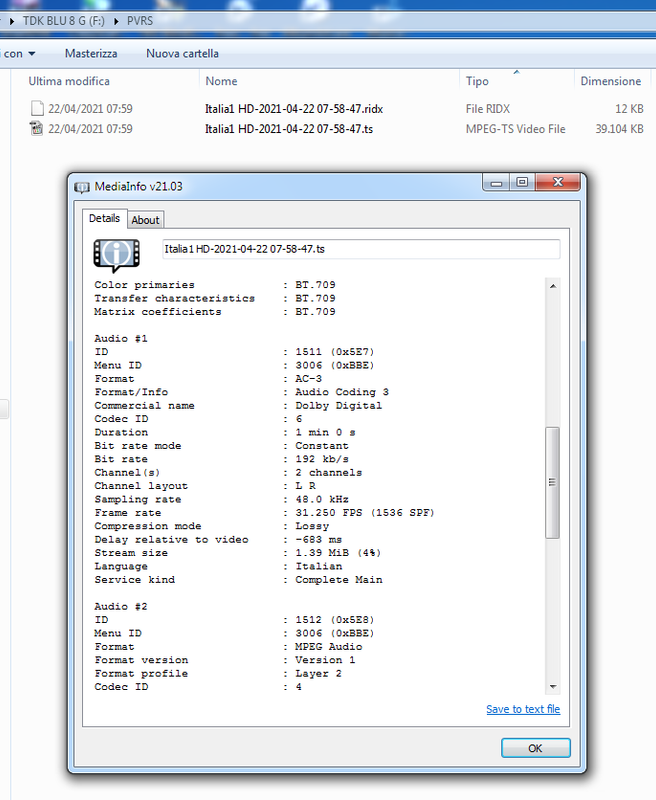Click the 'MPEG-TS Video File' type cell
Image resolution: width=656 pixels, height=800 pixels.
515,129
